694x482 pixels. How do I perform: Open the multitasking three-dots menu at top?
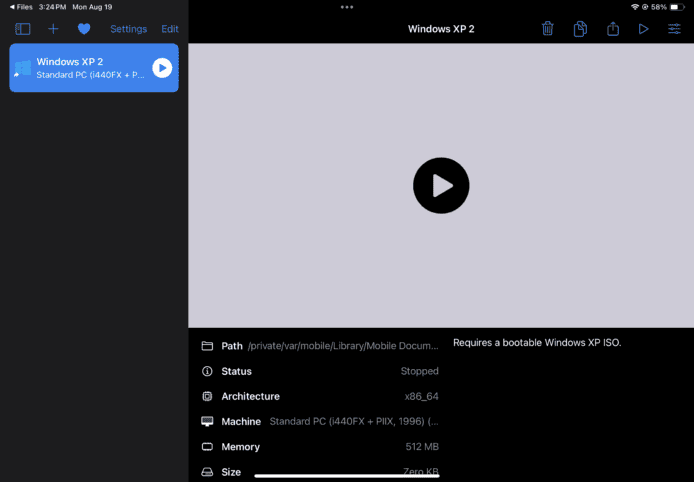[x=347, y=7]
